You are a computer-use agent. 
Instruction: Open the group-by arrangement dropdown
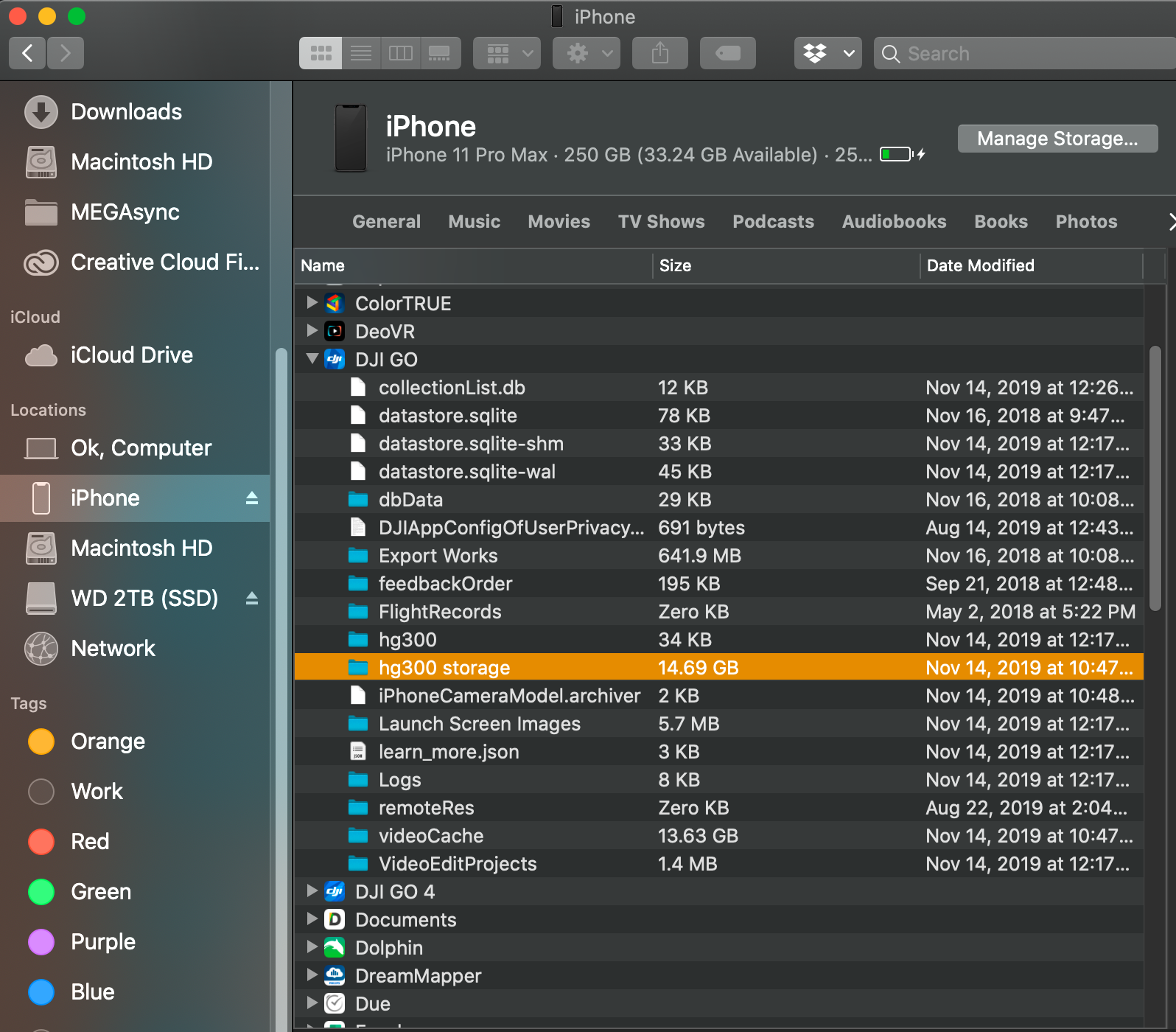coord(506,53)
